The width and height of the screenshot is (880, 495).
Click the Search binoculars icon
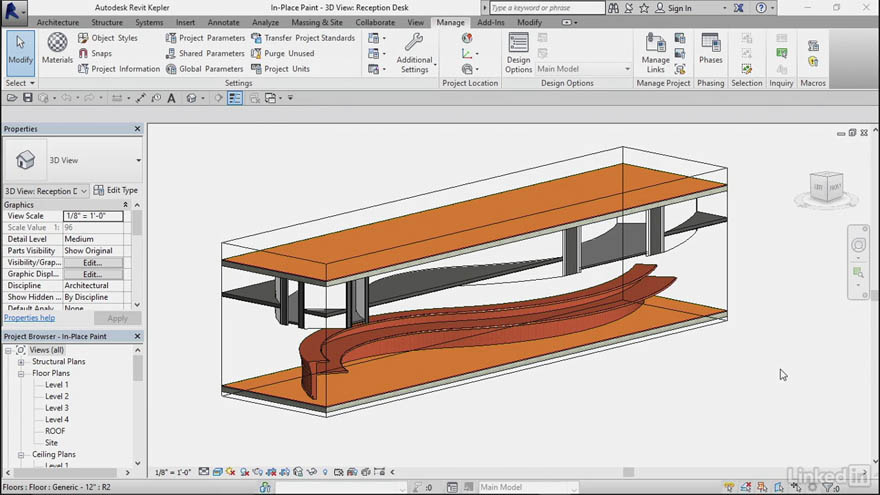[613, 8]
